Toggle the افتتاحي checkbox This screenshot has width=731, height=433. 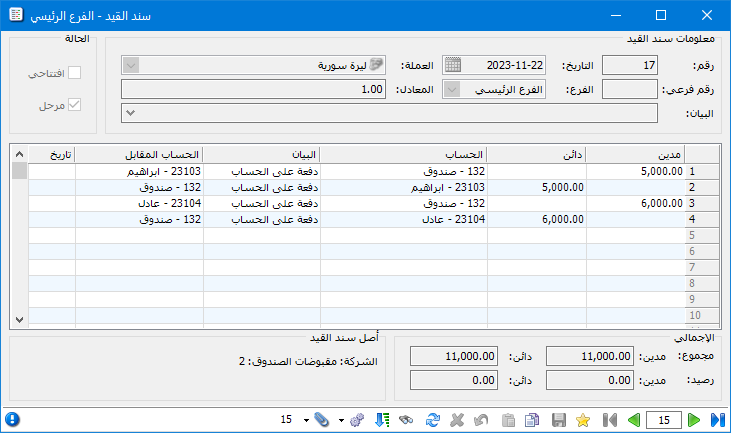(x=74, y=73)
